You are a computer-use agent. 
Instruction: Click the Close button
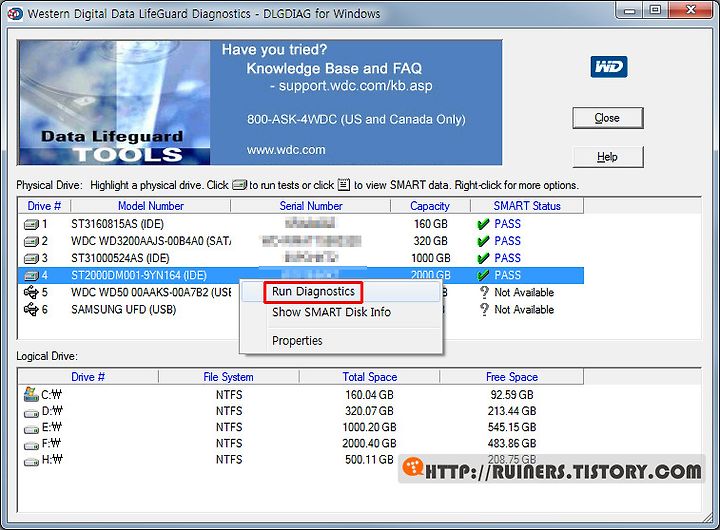(x=608, y=118)
